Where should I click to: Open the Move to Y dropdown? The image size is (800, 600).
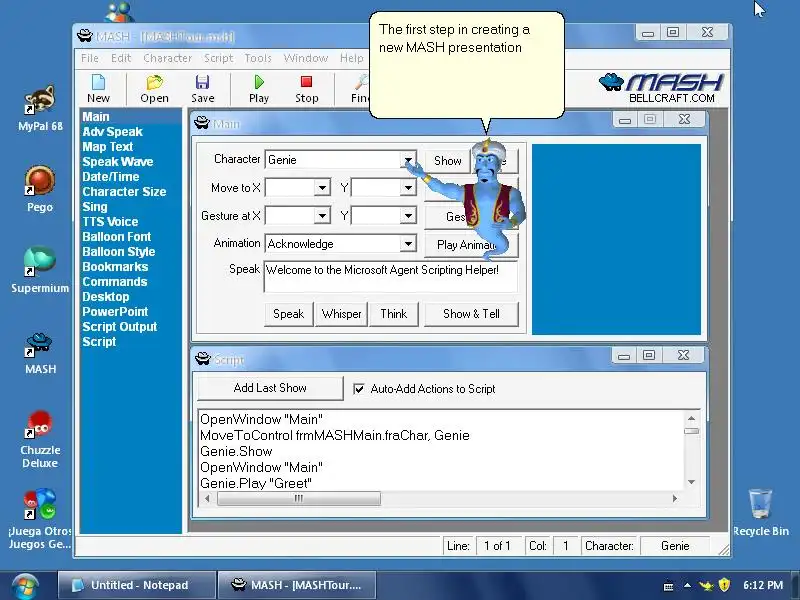click(408, 188)
